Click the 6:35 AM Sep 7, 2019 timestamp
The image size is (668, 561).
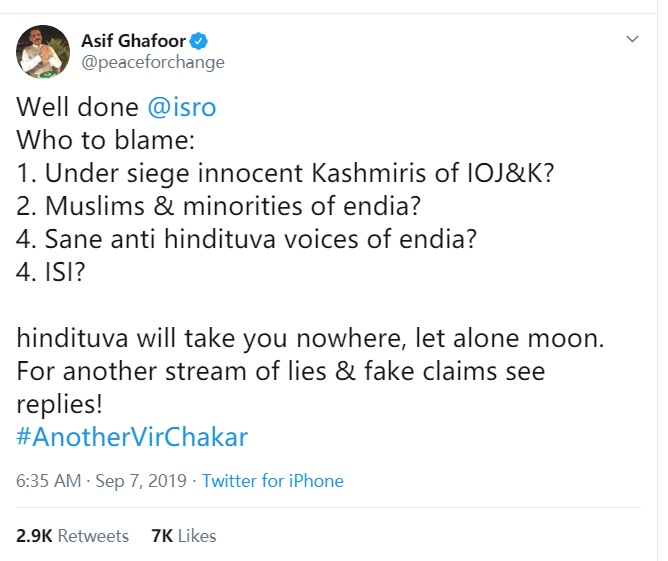click(x=101, y=481)
